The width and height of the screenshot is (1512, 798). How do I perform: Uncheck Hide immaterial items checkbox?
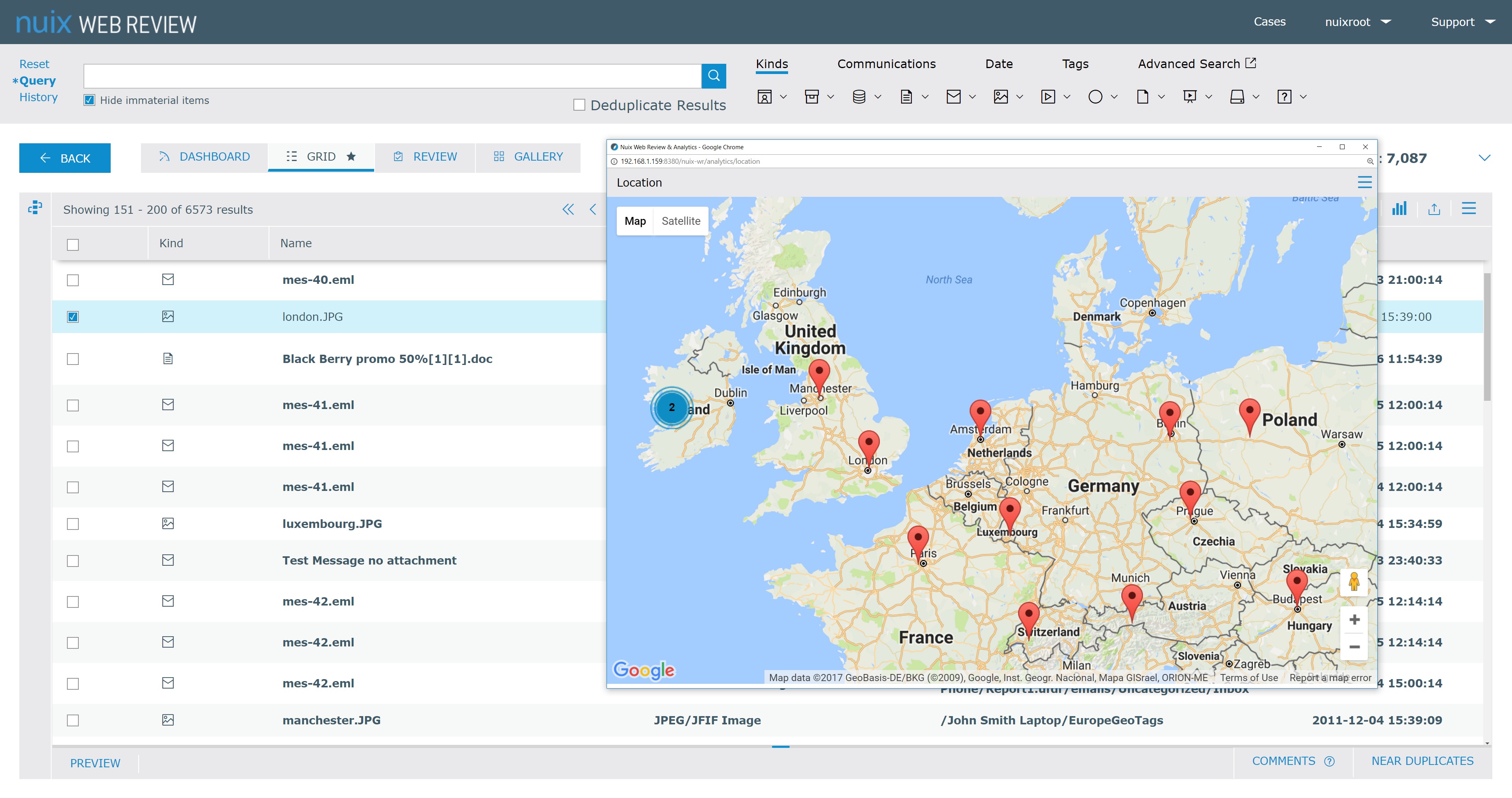pos(89,100)
